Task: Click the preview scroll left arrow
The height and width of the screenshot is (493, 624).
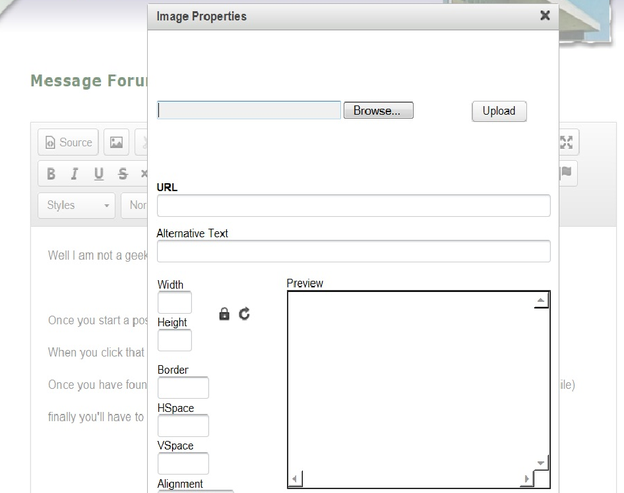Action: coord(295,479)
